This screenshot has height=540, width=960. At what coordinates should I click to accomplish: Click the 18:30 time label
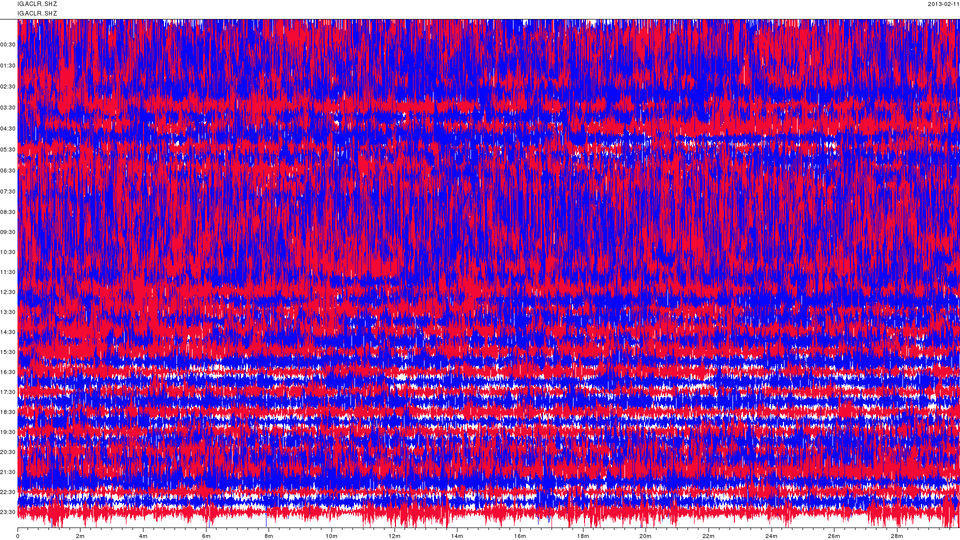8,413
